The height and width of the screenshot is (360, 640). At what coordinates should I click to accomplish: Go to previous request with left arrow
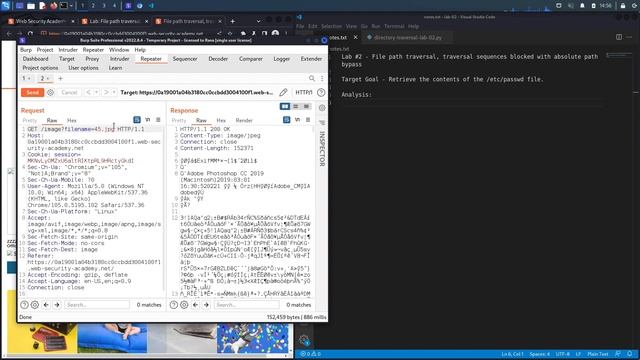tap(89, 93)
